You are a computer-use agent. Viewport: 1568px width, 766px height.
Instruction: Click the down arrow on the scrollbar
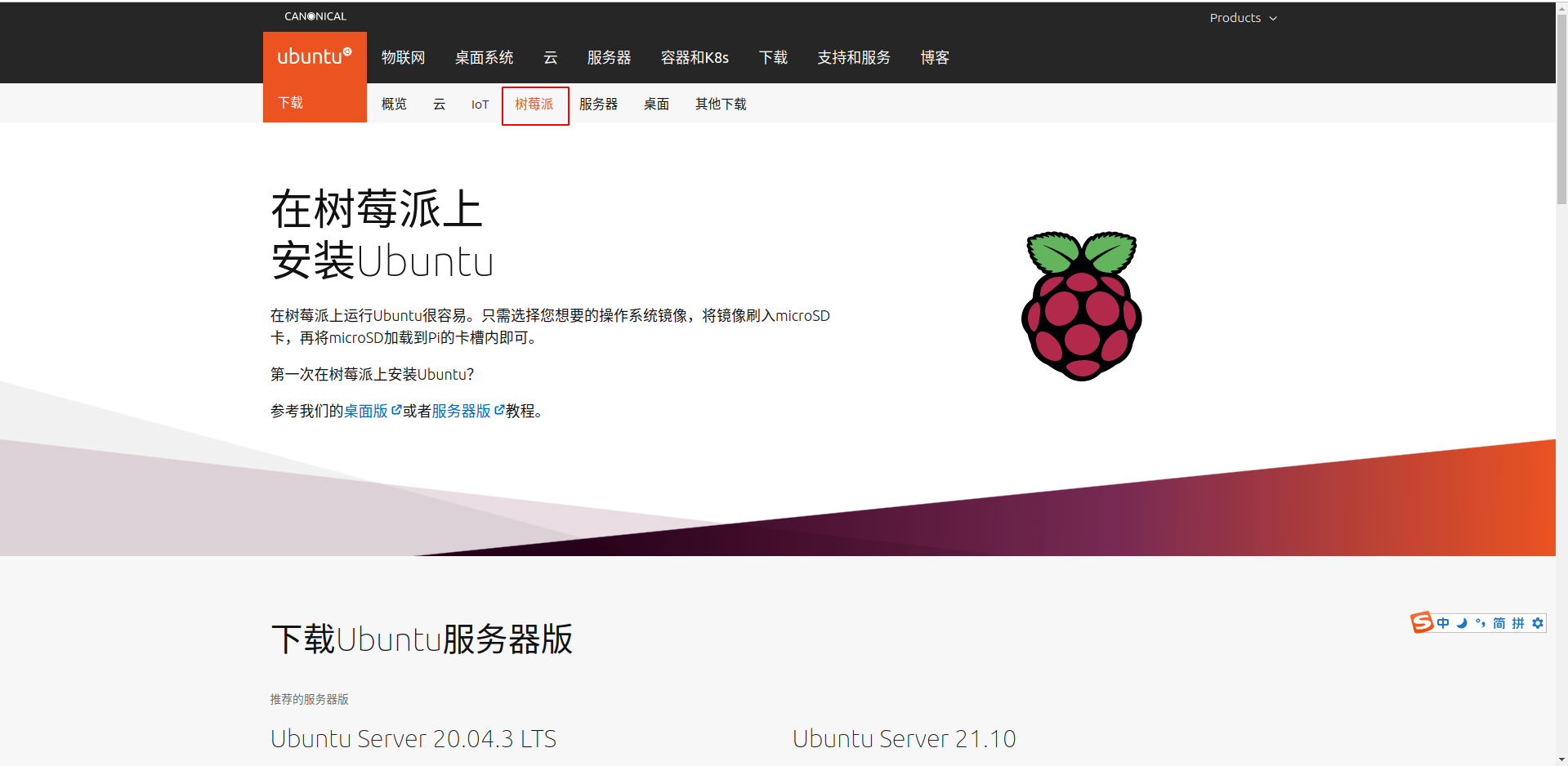point(1561,759)
